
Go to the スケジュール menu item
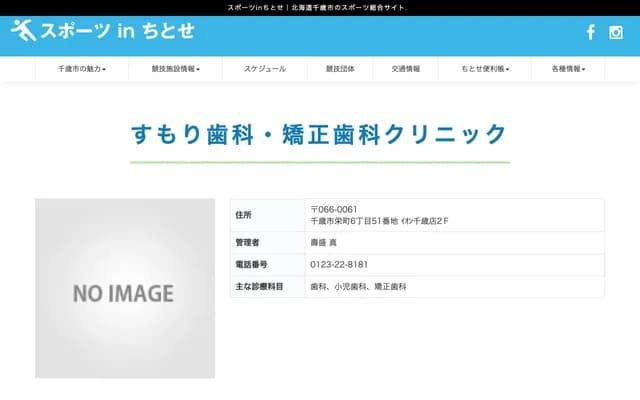(x=265, y=69)
